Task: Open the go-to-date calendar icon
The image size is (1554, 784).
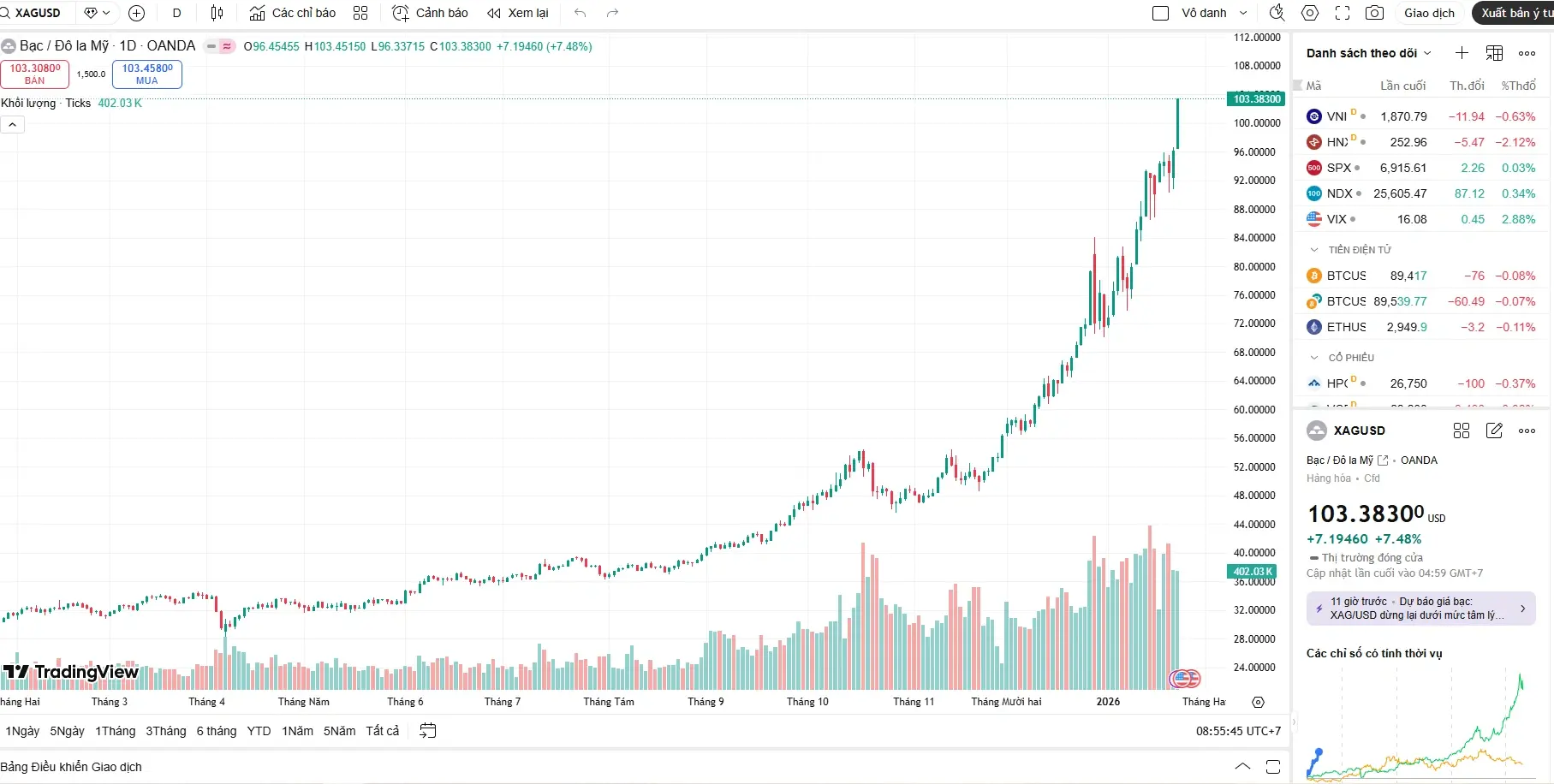Action: point(428,731)
